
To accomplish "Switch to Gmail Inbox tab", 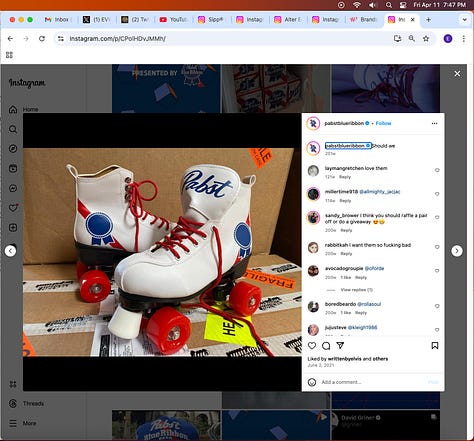I will tap(58, 20).
